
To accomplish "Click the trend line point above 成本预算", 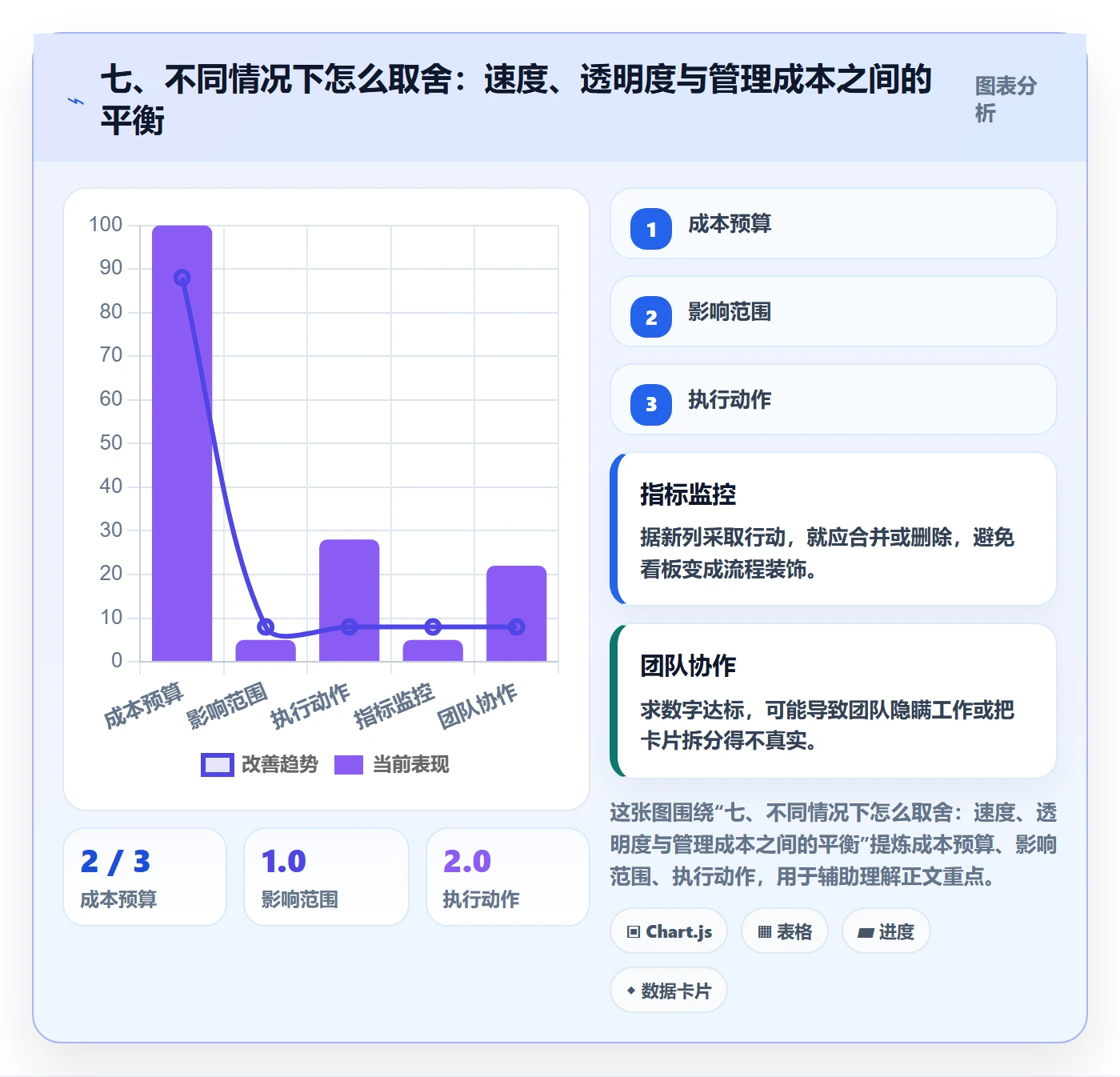I will 182,278.
